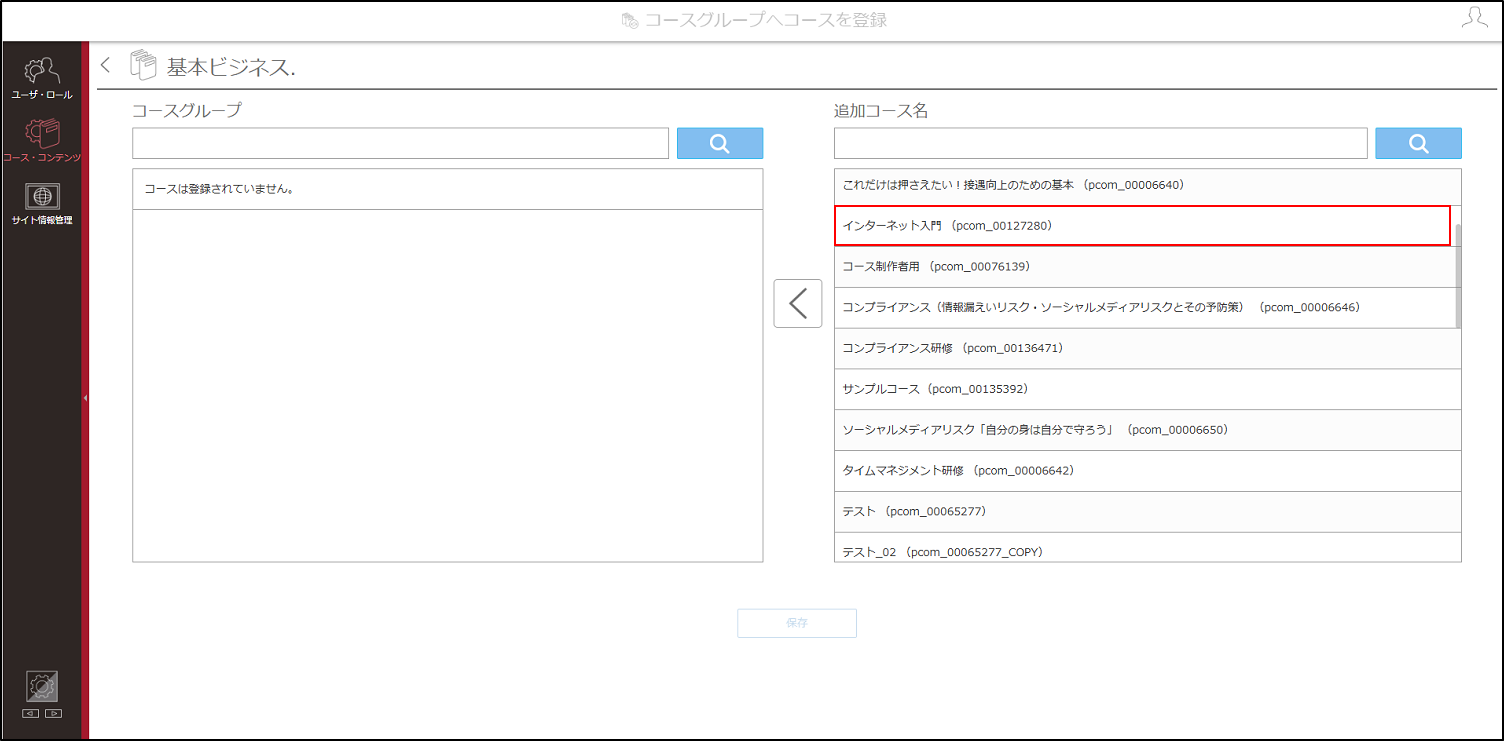This screenshot has height=741, width=1504.
Task: Select course テスト (pcom_00065277)
Action: [x=1147, y=512]
